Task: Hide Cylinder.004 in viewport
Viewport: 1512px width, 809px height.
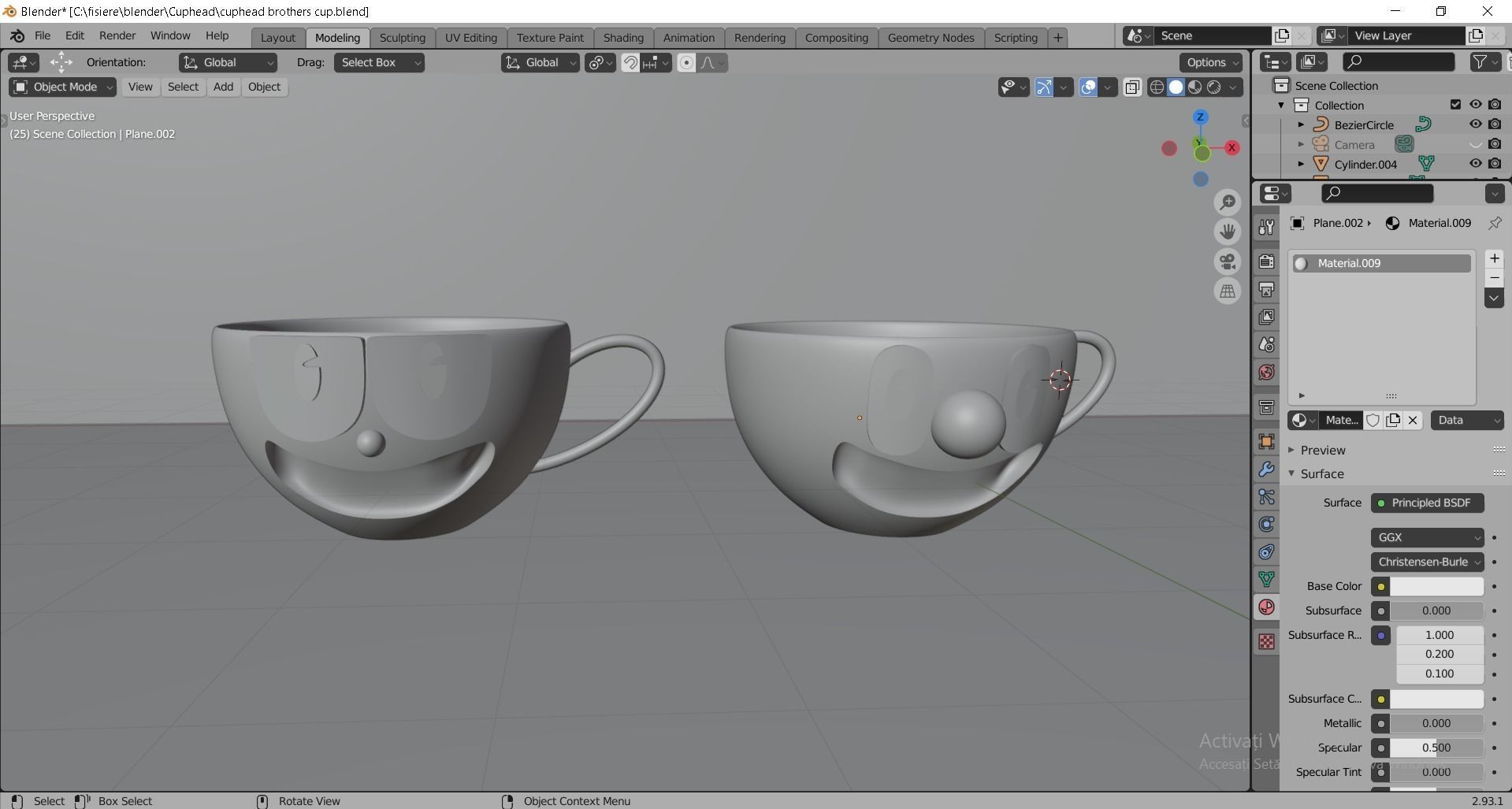Action: (1475, 164)
